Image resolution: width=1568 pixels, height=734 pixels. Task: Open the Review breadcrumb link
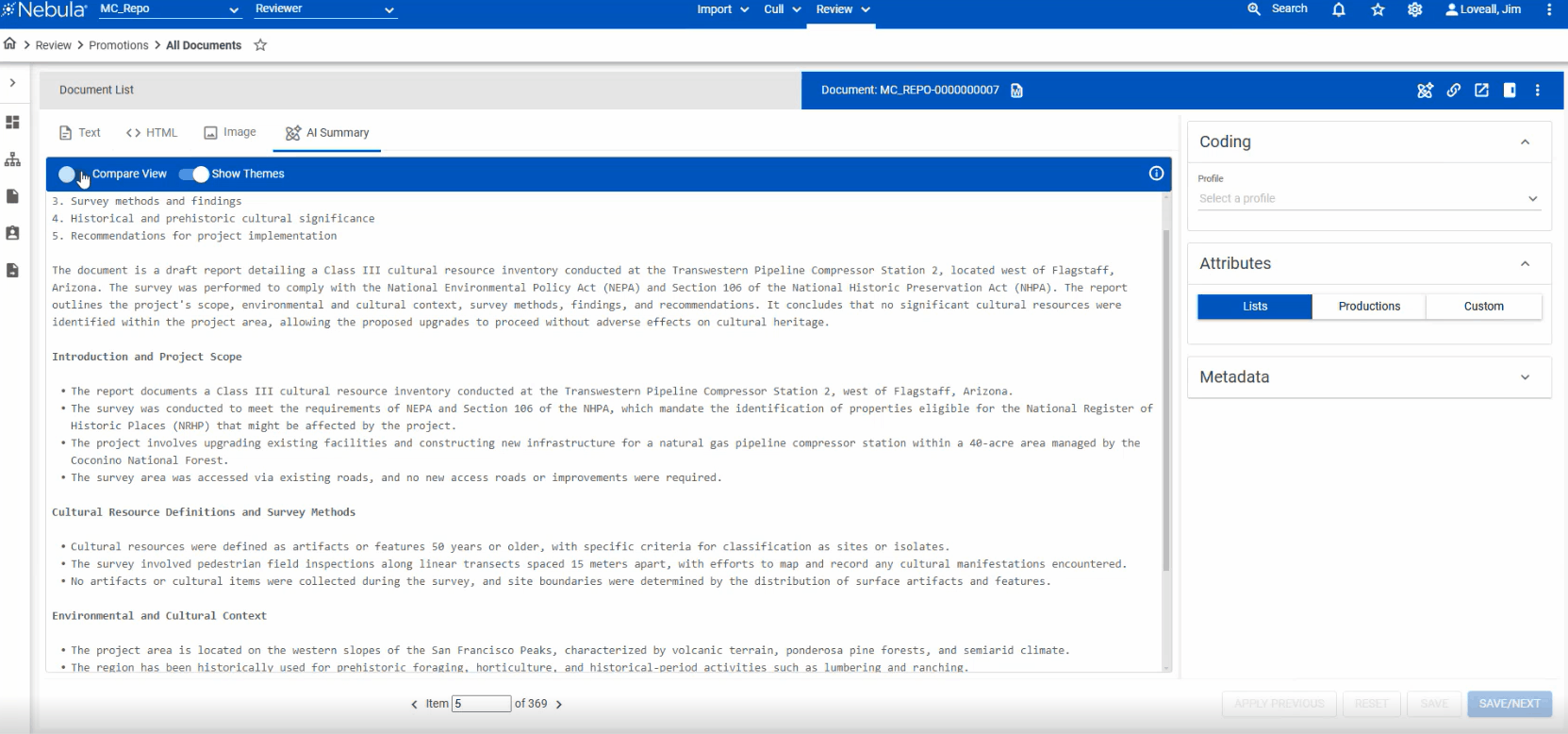pos(54,45)
